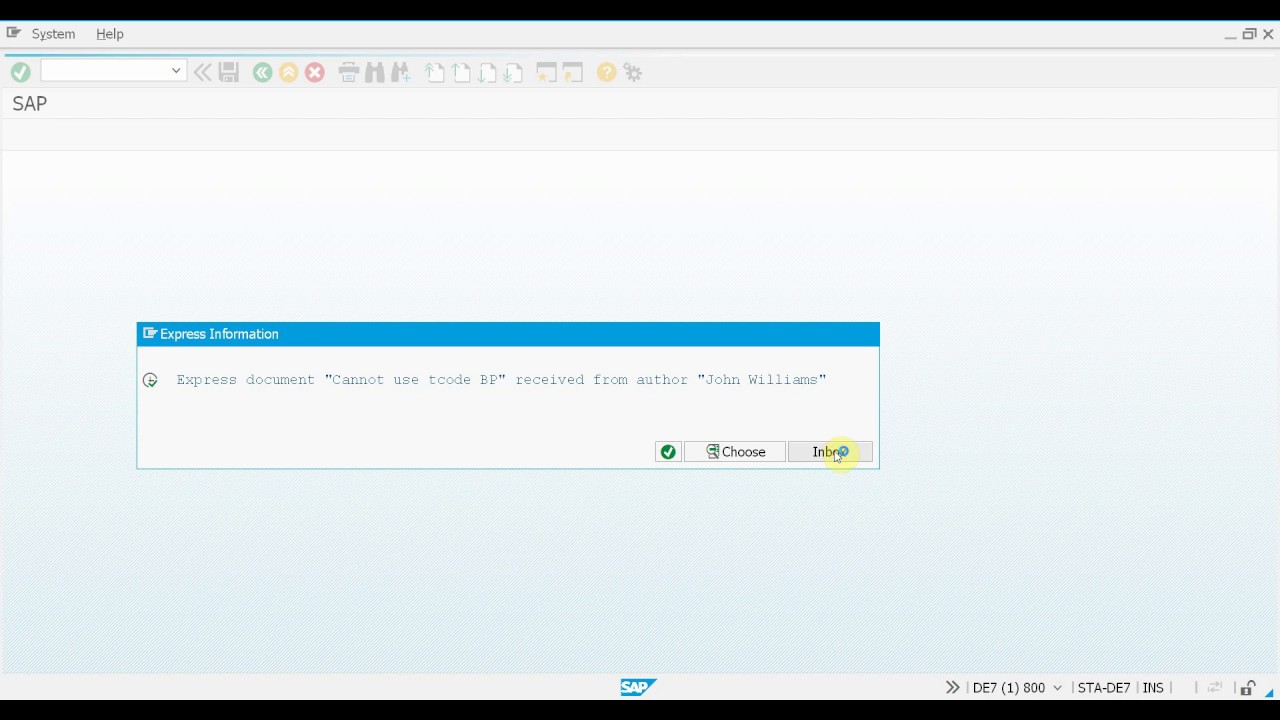Click the Express Information title bar icon
The width and height of the screenshot is (1280, 720).
150,334
